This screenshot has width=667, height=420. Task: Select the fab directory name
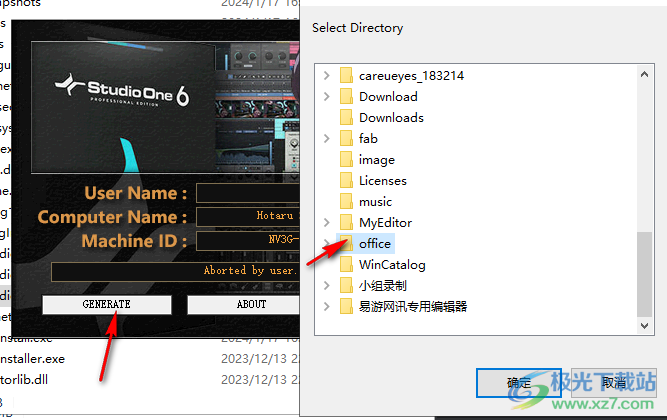point(368,139)
